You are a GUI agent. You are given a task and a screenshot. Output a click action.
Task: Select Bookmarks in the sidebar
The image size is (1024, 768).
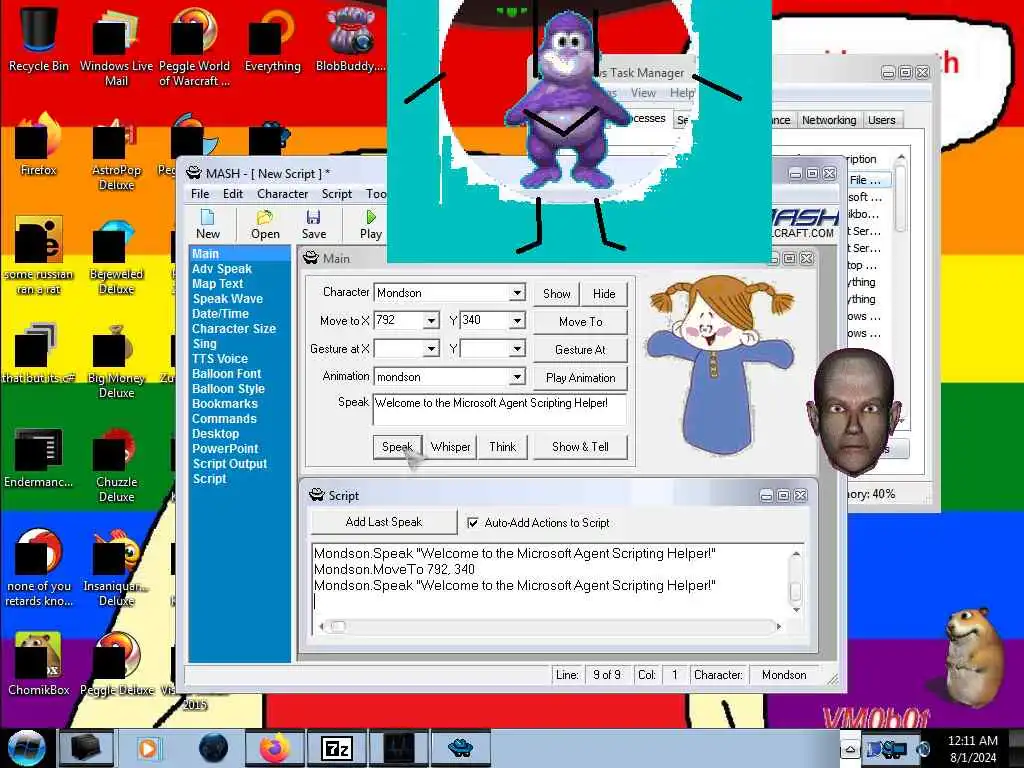[225, 404]
